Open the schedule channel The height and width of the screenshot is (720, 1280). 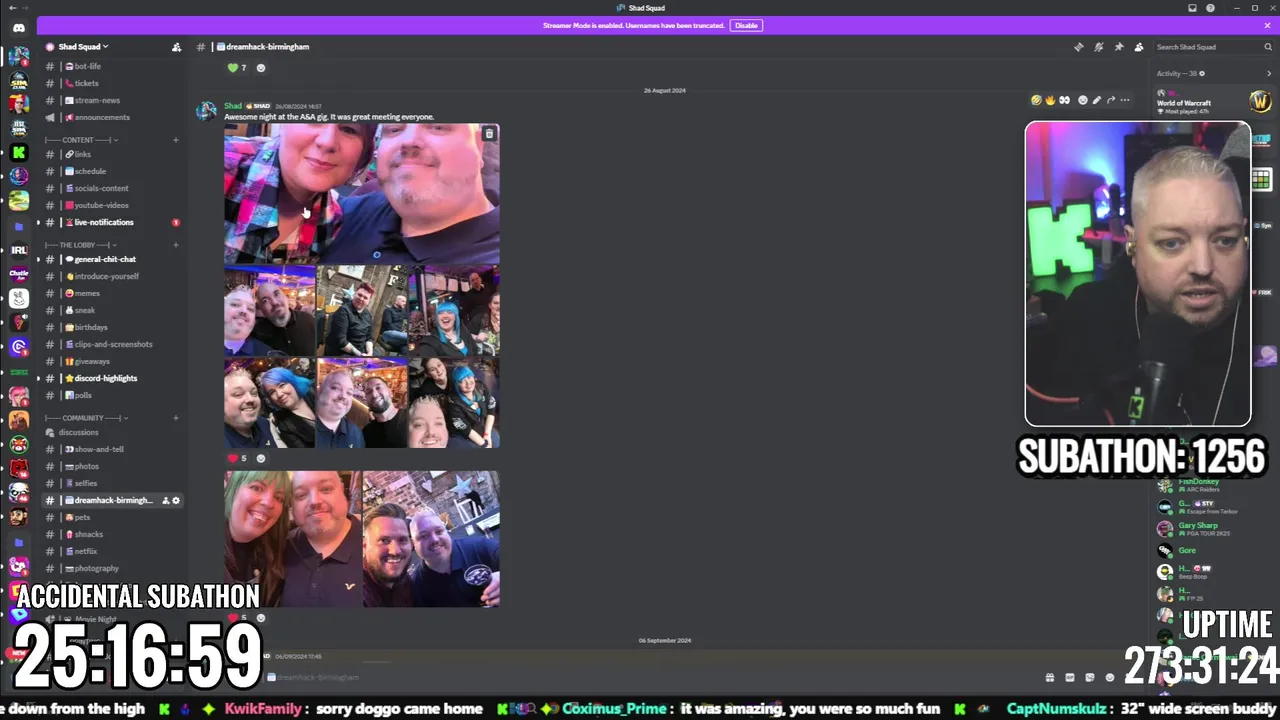(x=112, y=171)
